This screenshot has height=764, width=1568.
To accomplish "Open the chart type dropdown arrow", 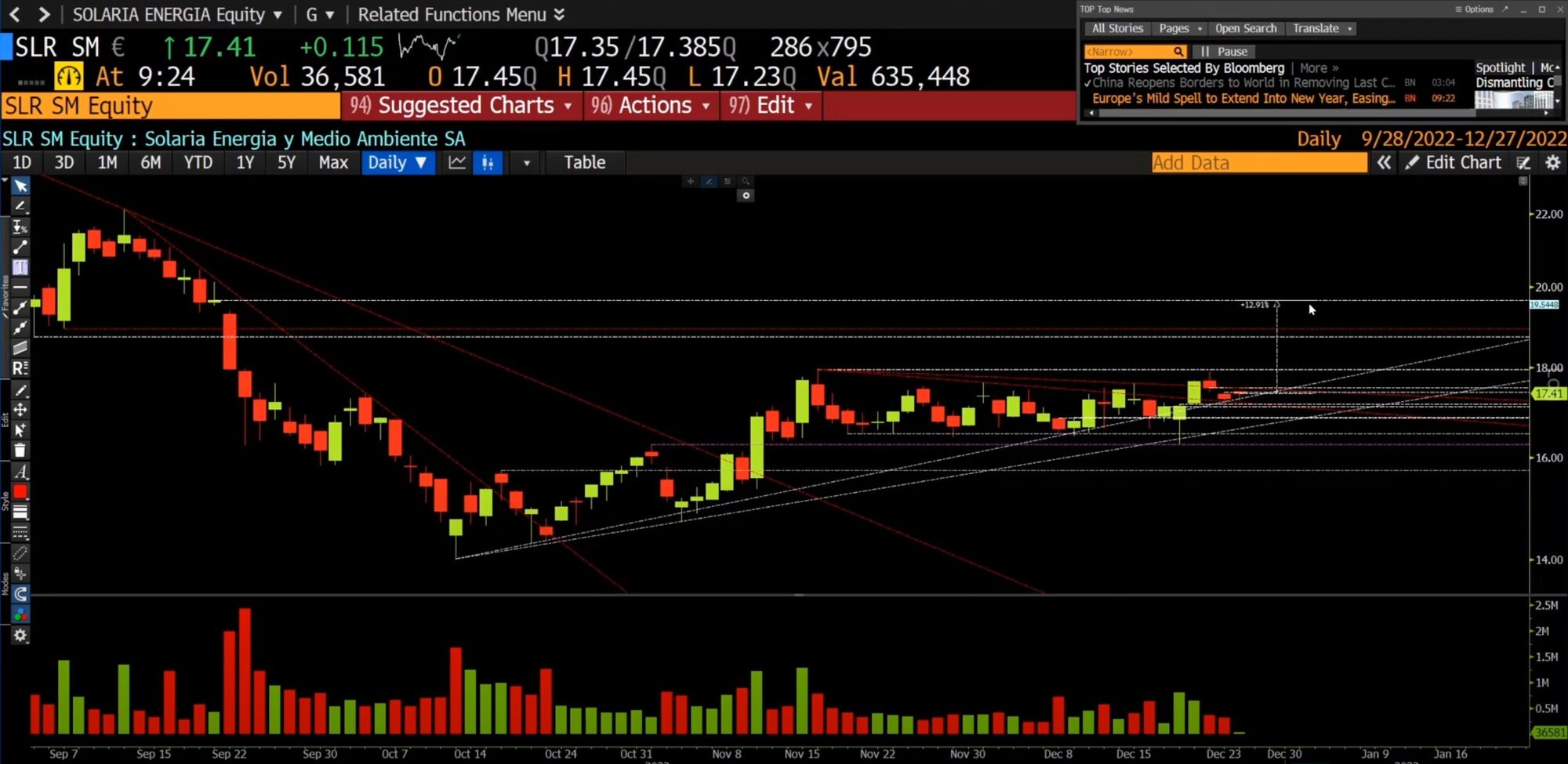I will coord(527,163).
